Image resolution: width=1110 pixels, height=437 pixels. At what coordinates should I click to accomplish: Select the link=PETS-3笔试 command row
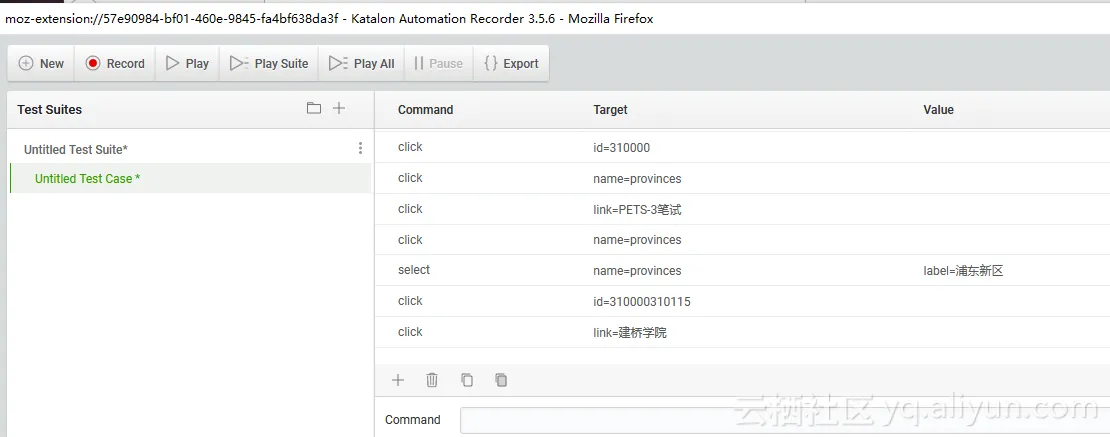[742, 209]
